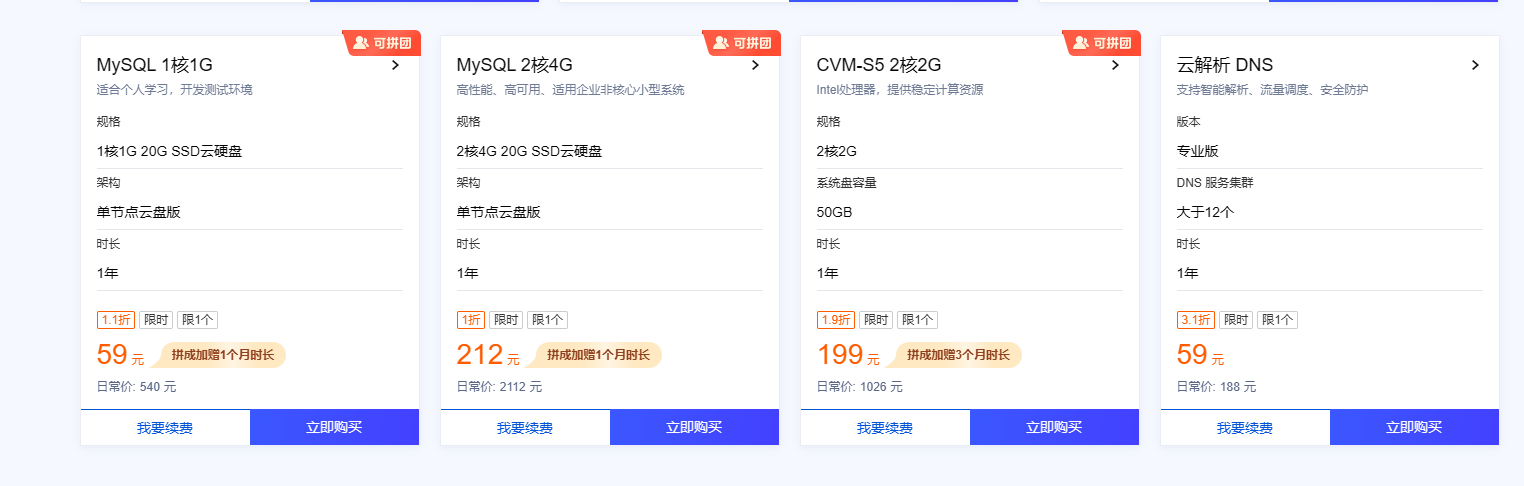Click the 可拼团 badge on MySQL 2核4G card
Viewport: 1524px width, 486px height.
(742, 43)
